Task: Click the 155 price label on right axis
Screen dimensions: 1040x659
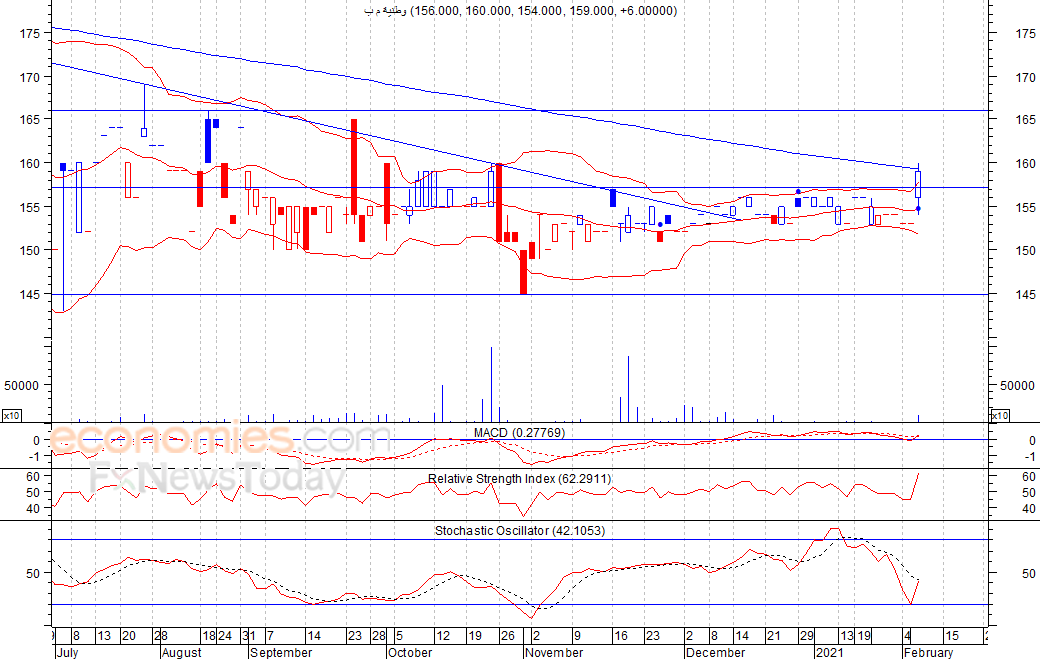Action: pyautogui.click(x=1025, y=207)
